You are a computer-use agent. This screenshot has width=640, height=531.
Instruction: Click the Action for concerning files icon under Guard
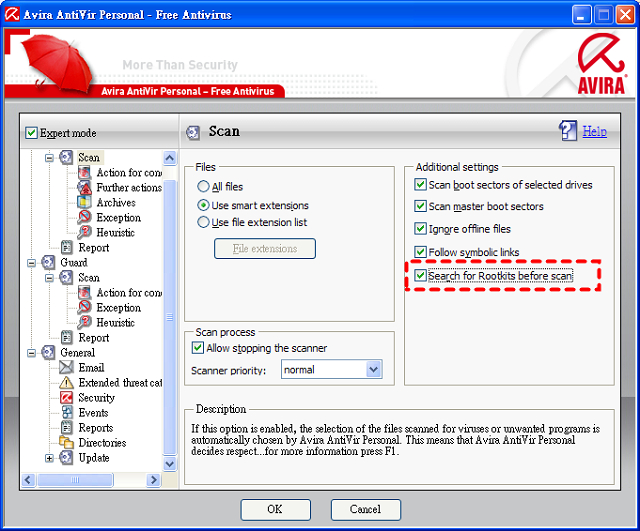(x=84, y=292)
